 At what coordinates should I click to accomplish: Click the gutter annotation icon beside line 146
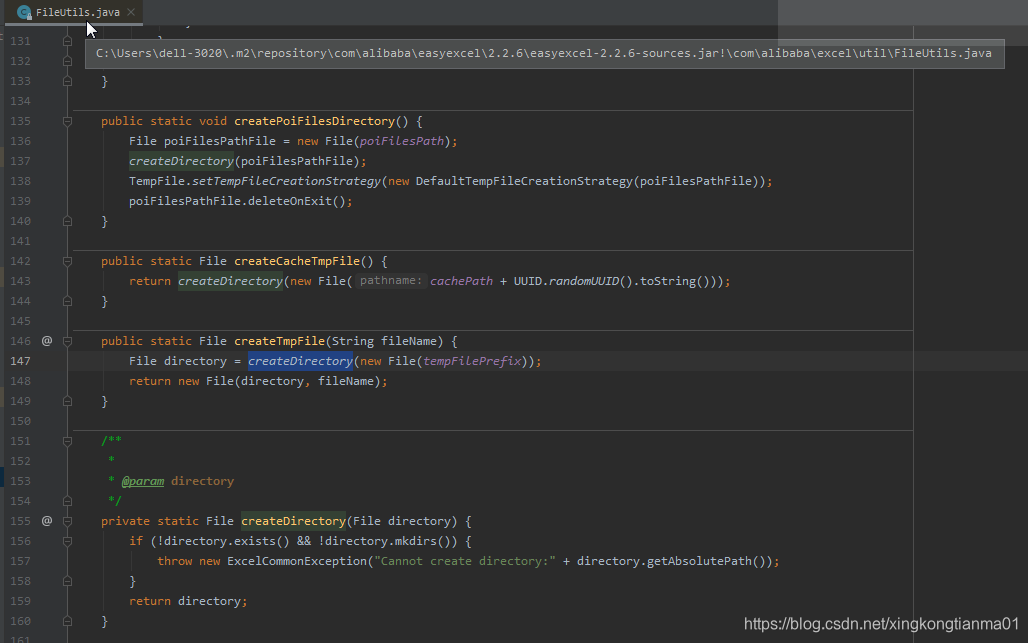[46, 340]
